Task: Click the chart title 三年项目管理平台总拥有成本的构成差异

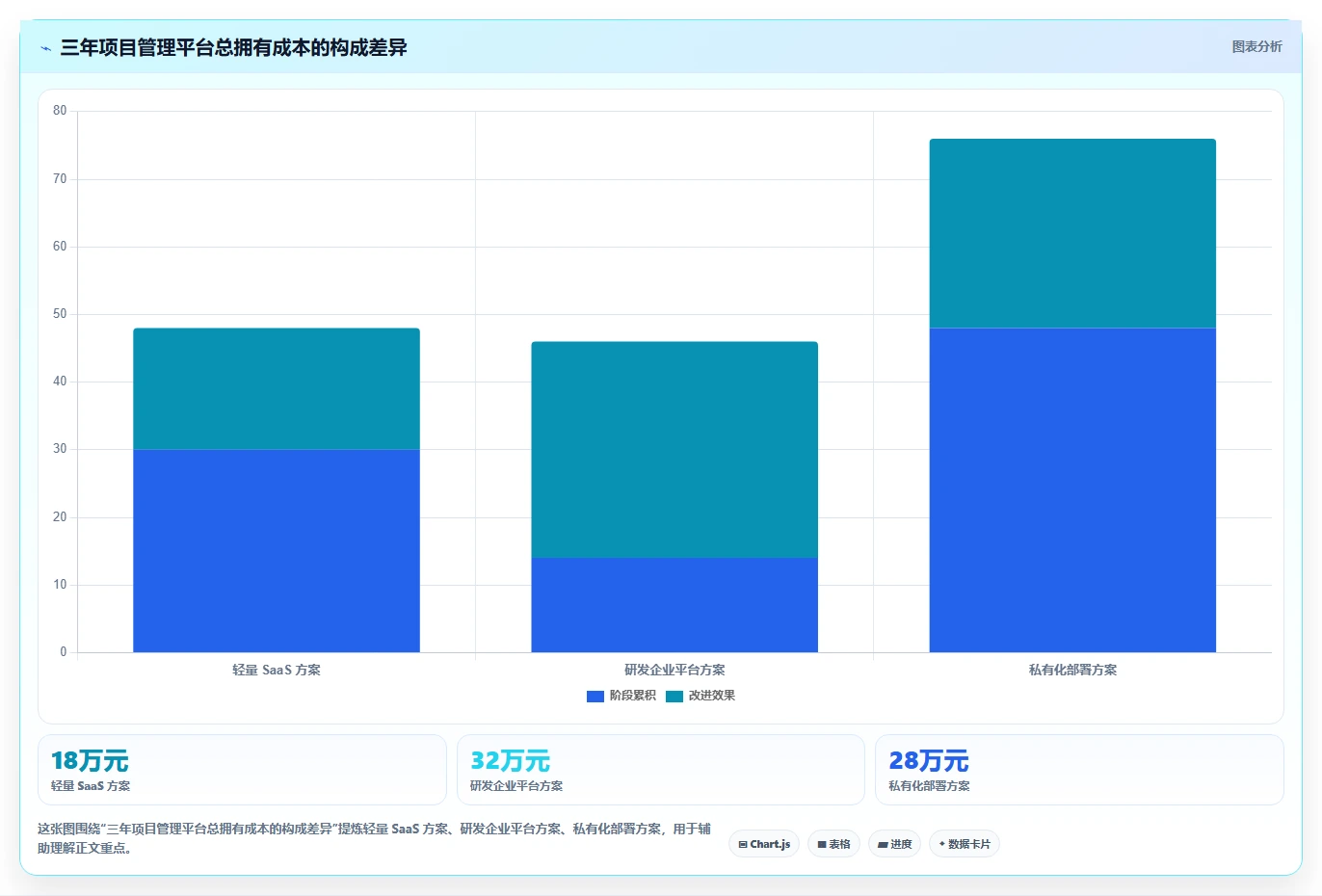Action: click(x=233, y=47)
